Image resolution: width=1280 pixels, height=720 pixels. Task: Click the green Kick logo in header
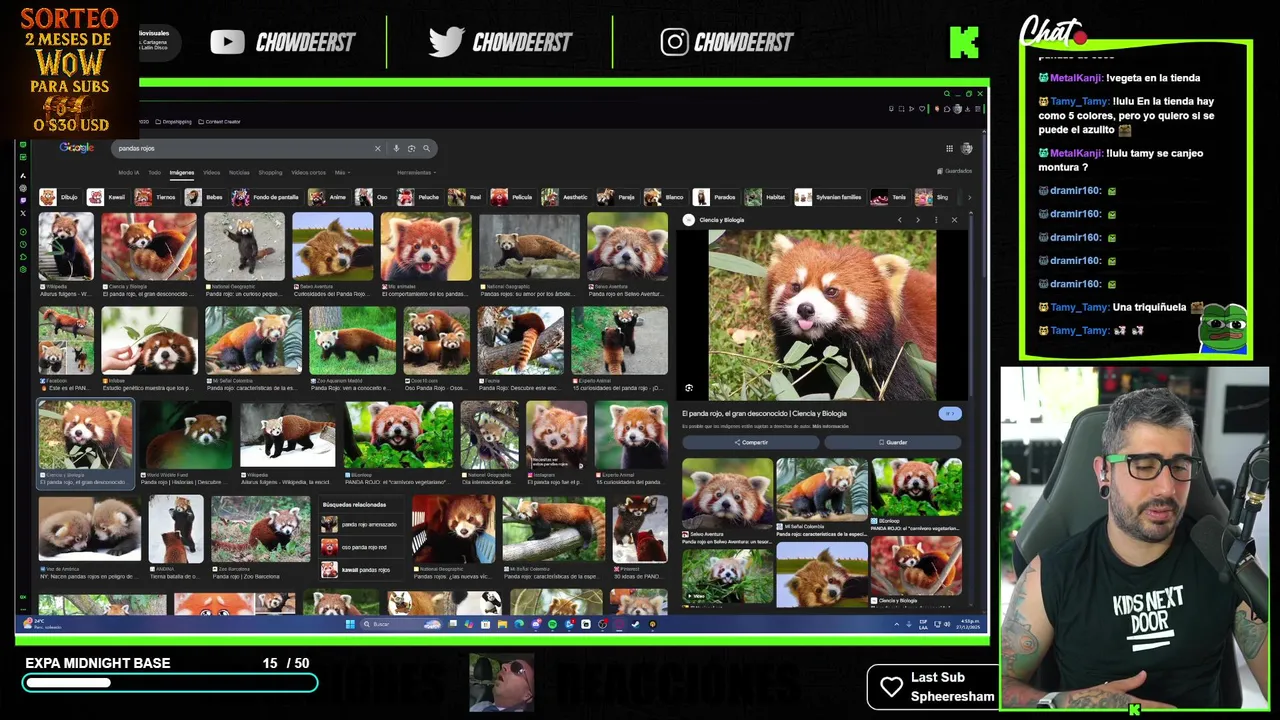[x=964, y=42]
